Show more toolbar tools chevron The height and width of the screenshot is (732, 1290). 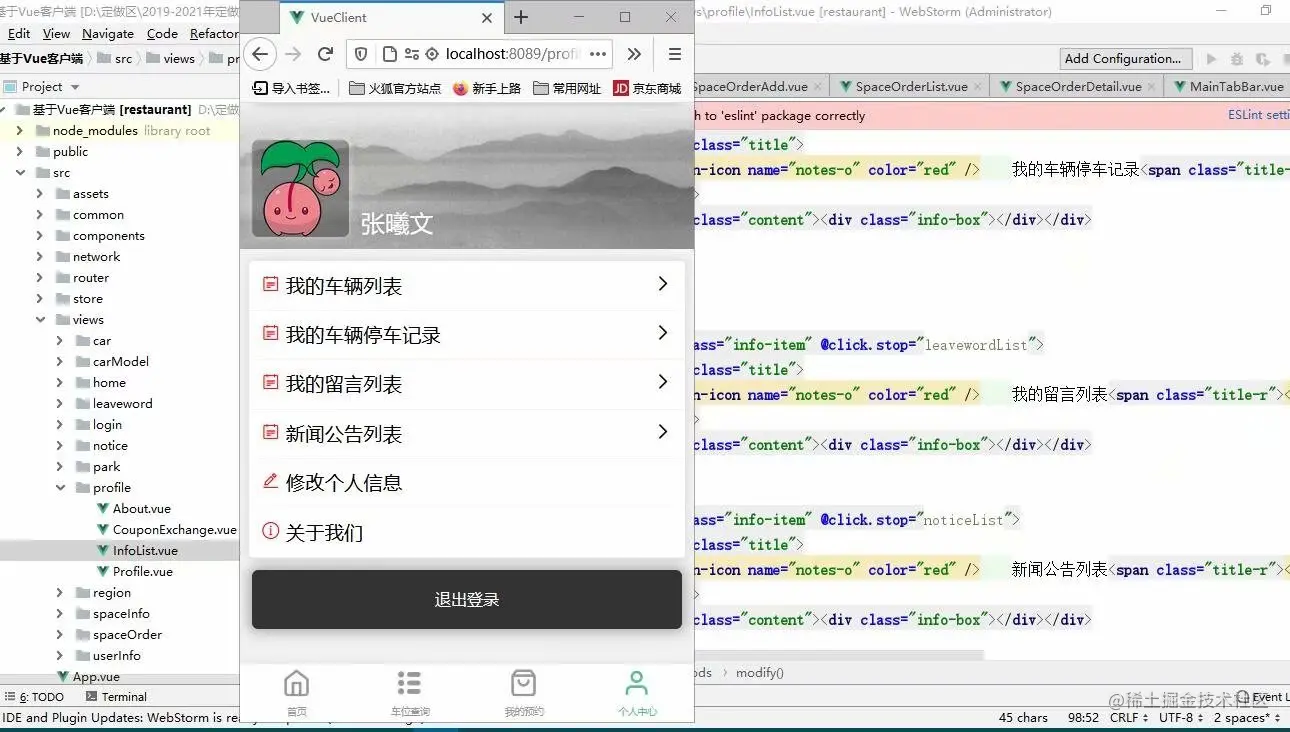[x=634, y=54]
